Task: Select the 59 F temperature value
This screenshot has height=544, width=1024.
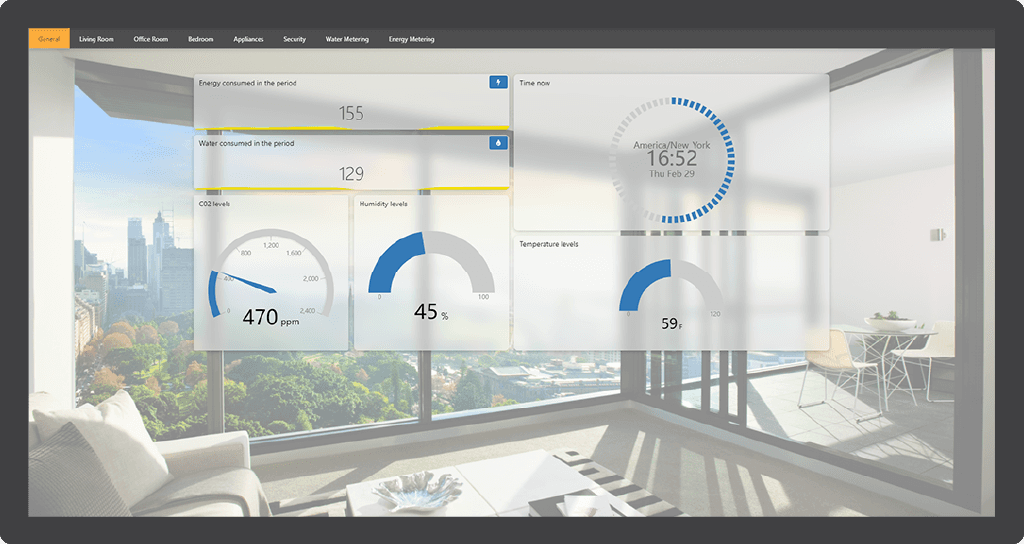Action: [671, 323]
